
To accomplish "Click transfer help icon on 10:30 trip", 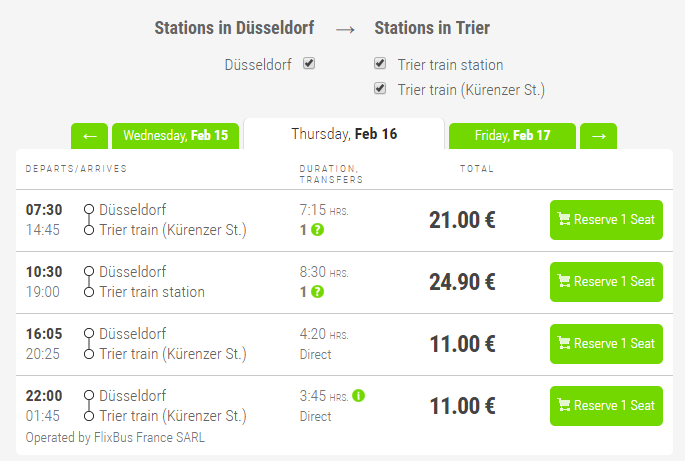I will 317,292.
